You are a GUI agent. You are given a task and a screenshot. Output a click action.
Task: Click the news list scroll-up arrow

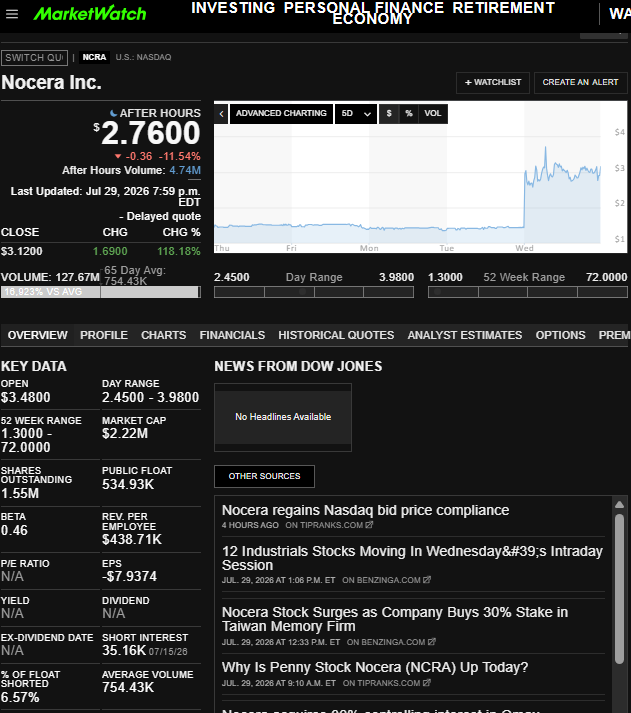click(x=619, y=504)
